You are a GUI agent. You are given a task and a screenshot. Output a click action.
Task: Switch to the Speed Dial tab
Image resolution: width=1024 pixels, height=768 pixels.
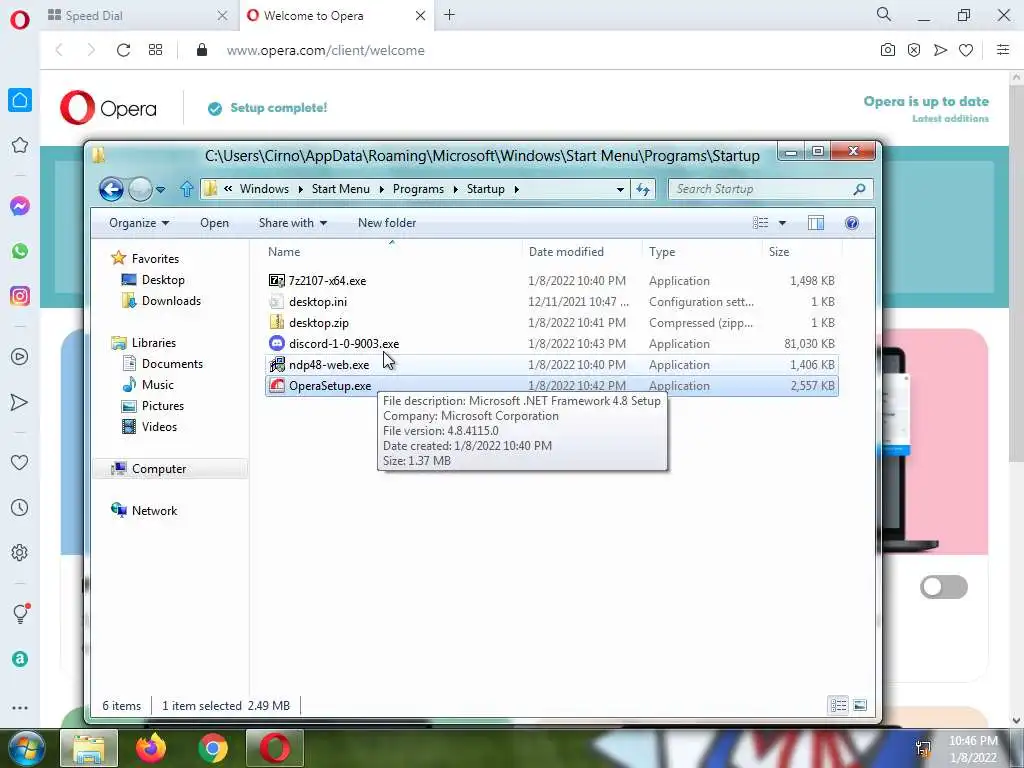[x=137, y=16]
